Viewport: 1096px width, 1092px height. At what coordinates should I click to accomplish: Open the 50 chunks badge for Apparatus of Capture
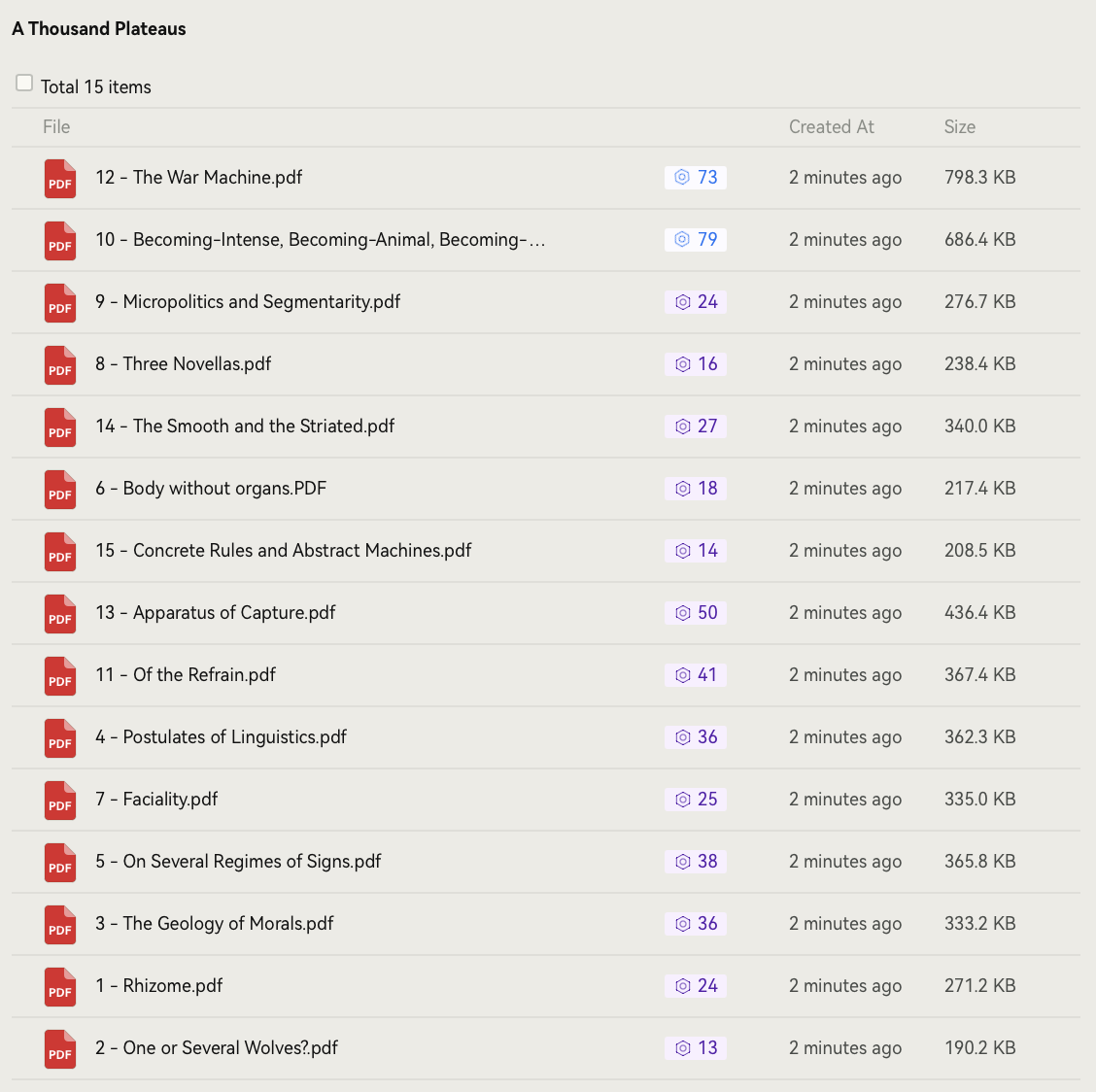tap(696, 613)
